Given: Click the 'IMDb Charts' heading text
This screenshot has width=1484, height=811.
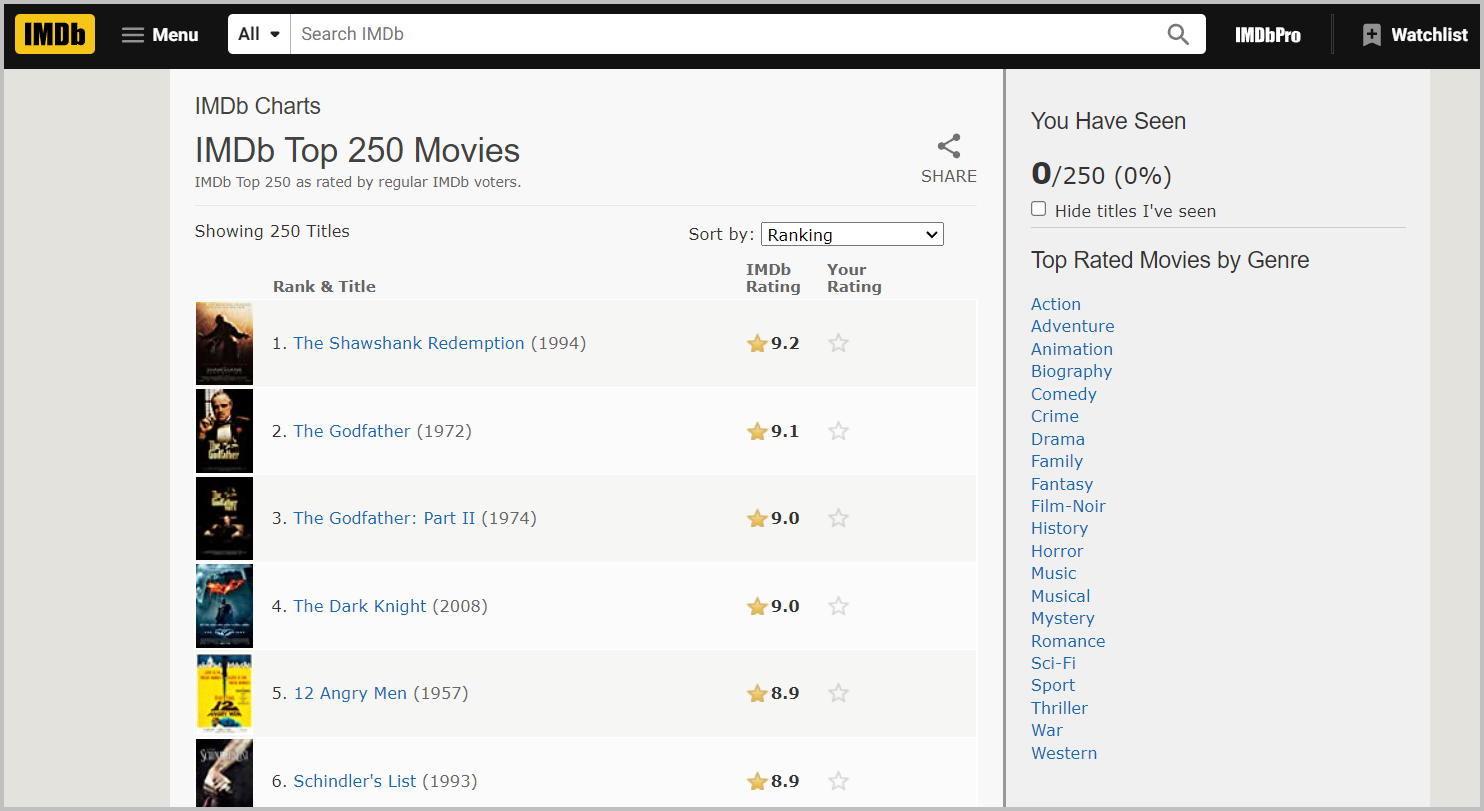Looking at the screenshot, I should (x=258, y=106).
